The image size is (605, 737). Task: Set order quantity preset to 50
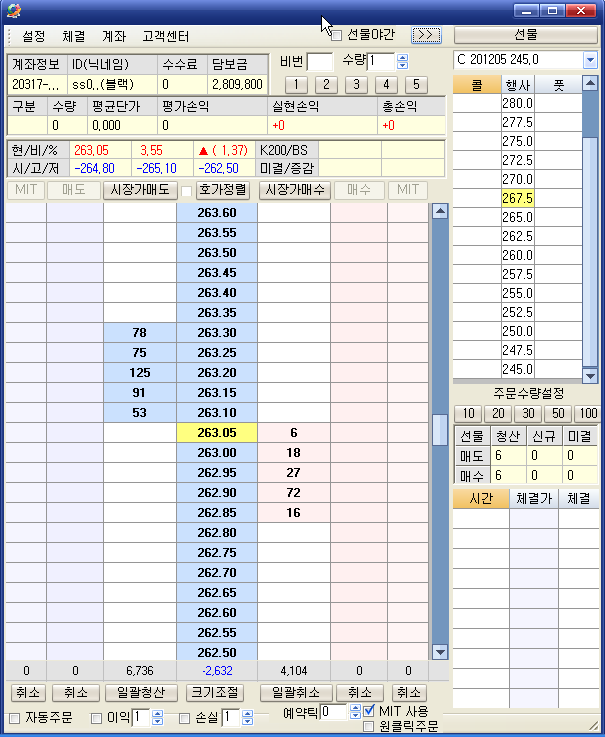coord(558,414)
